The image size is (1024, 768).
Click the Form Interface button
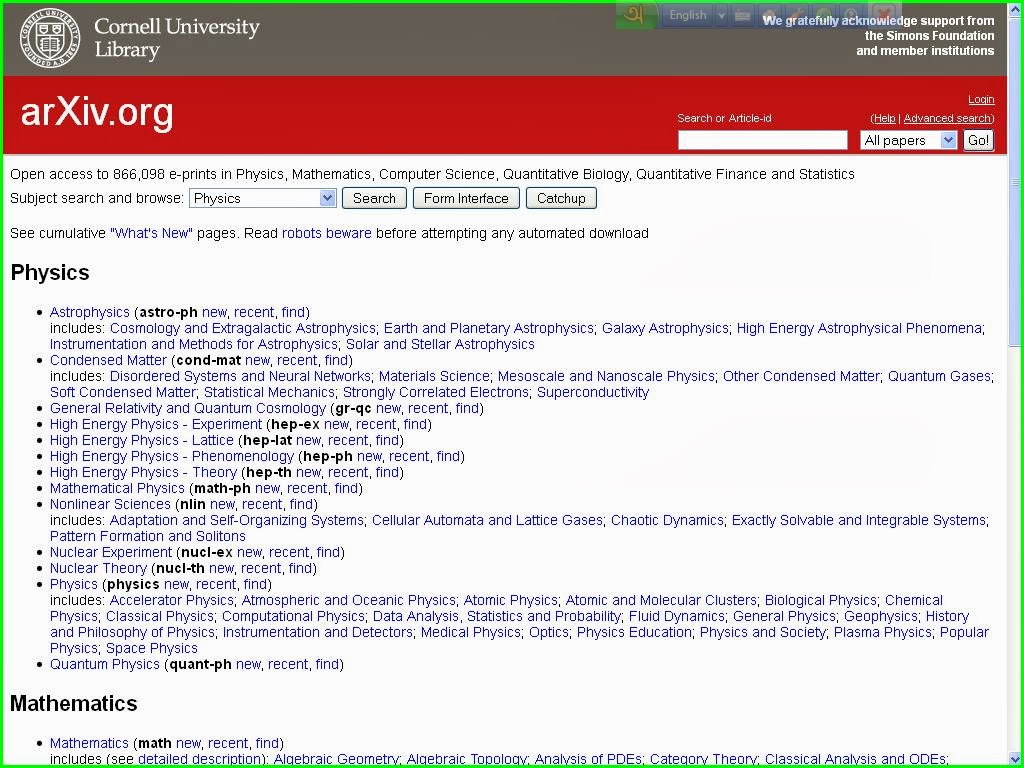point(466,199)
